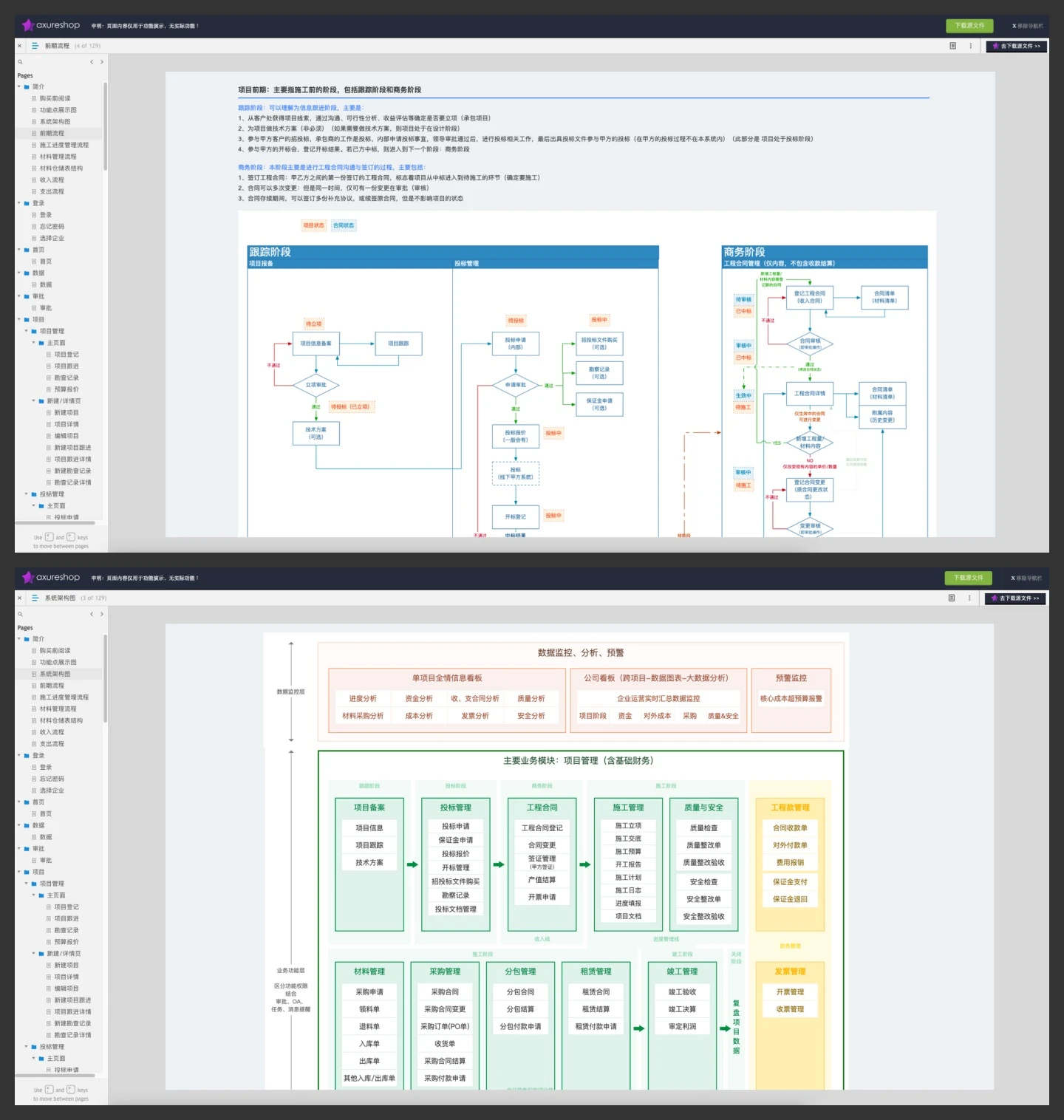Click the 投标管理 module header in architecture diagram
Screen dimensions: 1064x1120
tap(456, 807)
